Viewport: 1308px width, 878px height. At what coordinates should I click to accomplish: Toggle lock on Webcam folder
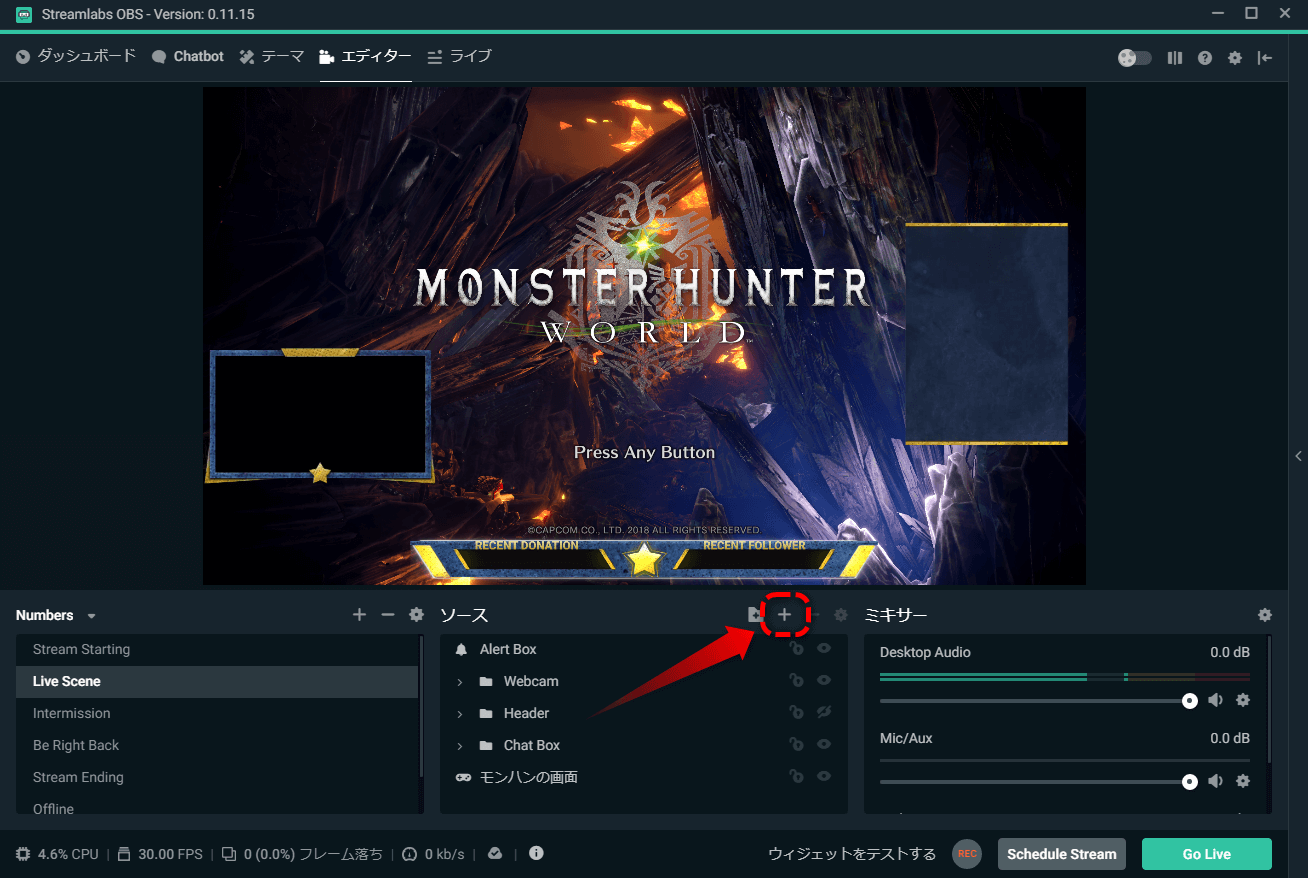pyautogui.click(x=796, y=681)
